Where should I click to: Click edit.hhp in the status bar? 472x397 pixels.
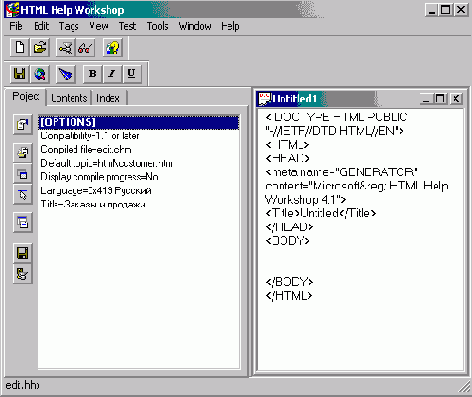click(x=22, y=385)
